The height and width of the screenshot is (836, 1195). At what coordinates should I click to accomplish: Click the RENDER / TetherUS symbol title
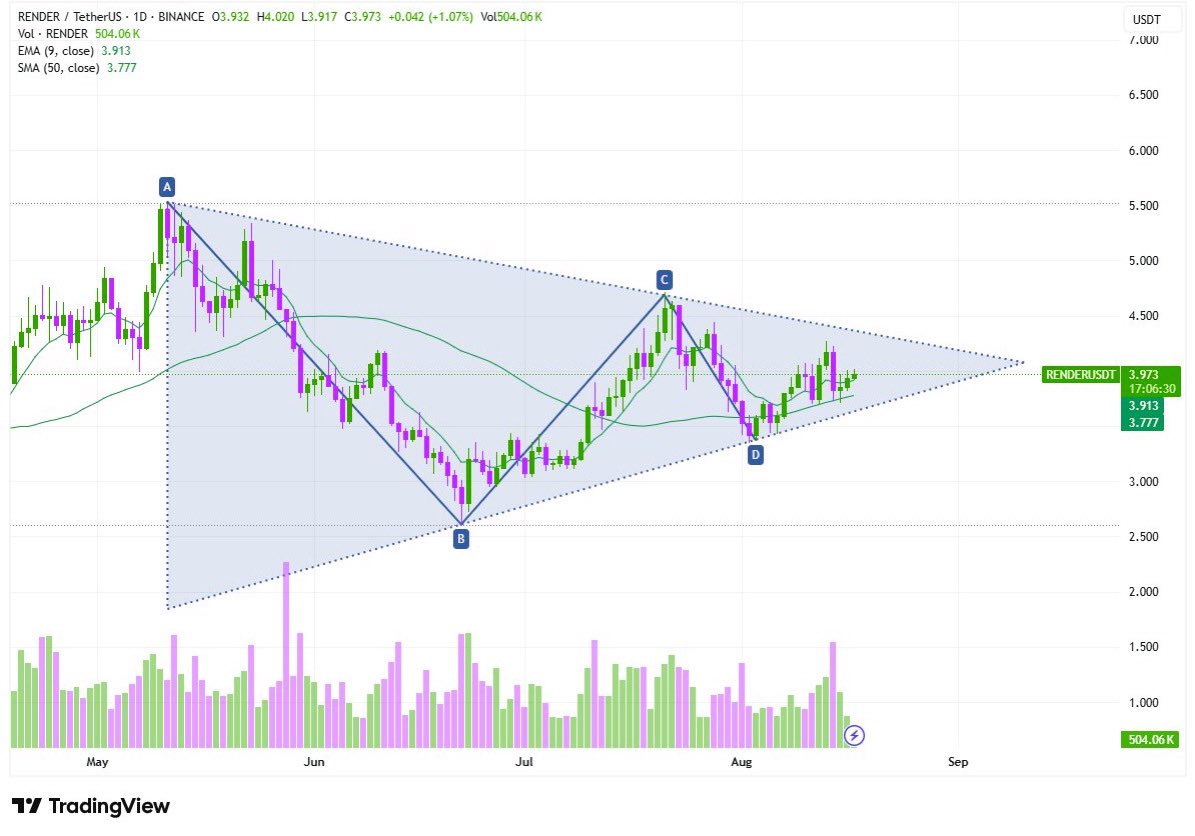(71, 17)
